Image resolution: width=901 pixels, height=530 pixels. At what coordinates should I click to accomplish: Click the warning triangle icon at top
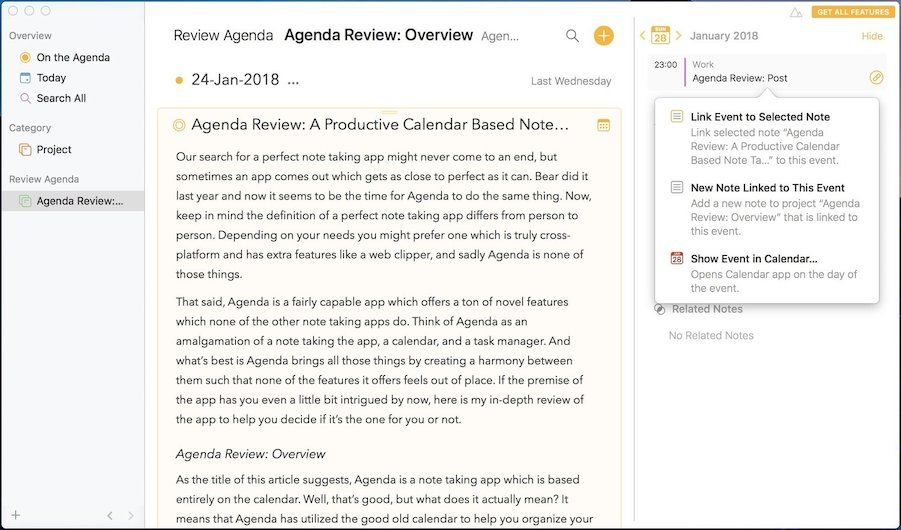tap(796, 12)
